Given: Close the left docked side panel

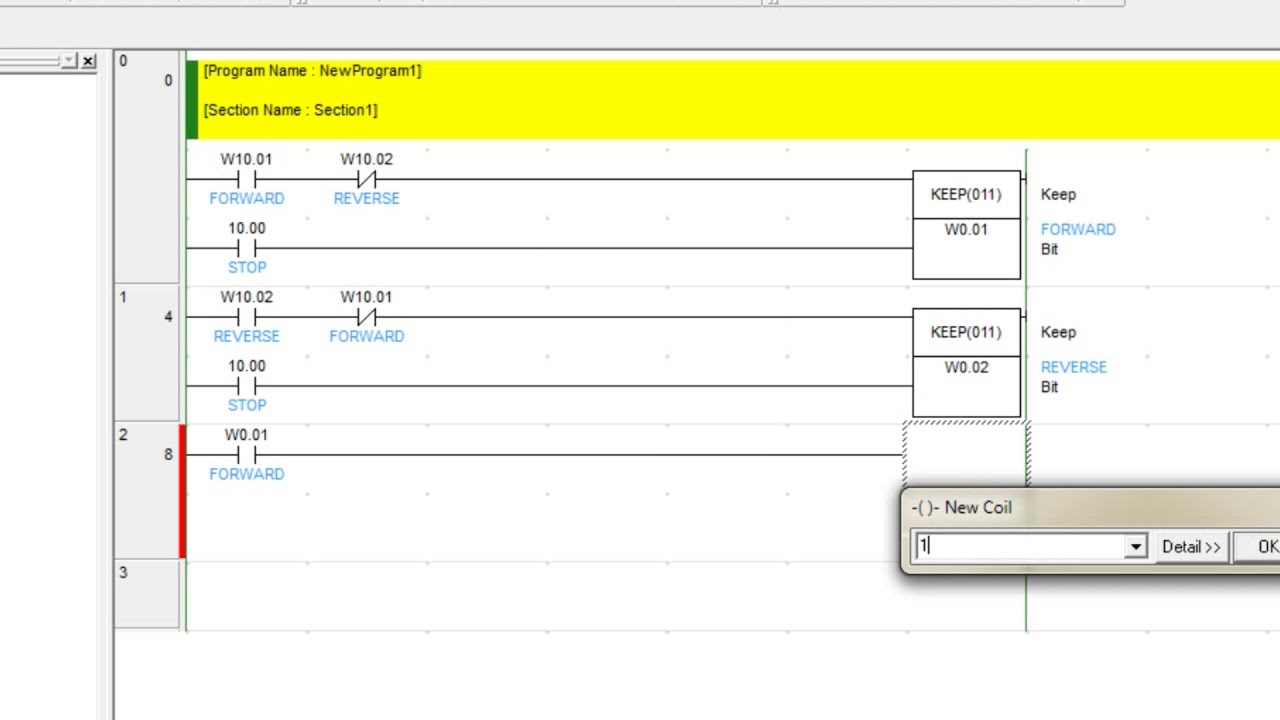Looking at the screenshot, I should pos(88,61).
